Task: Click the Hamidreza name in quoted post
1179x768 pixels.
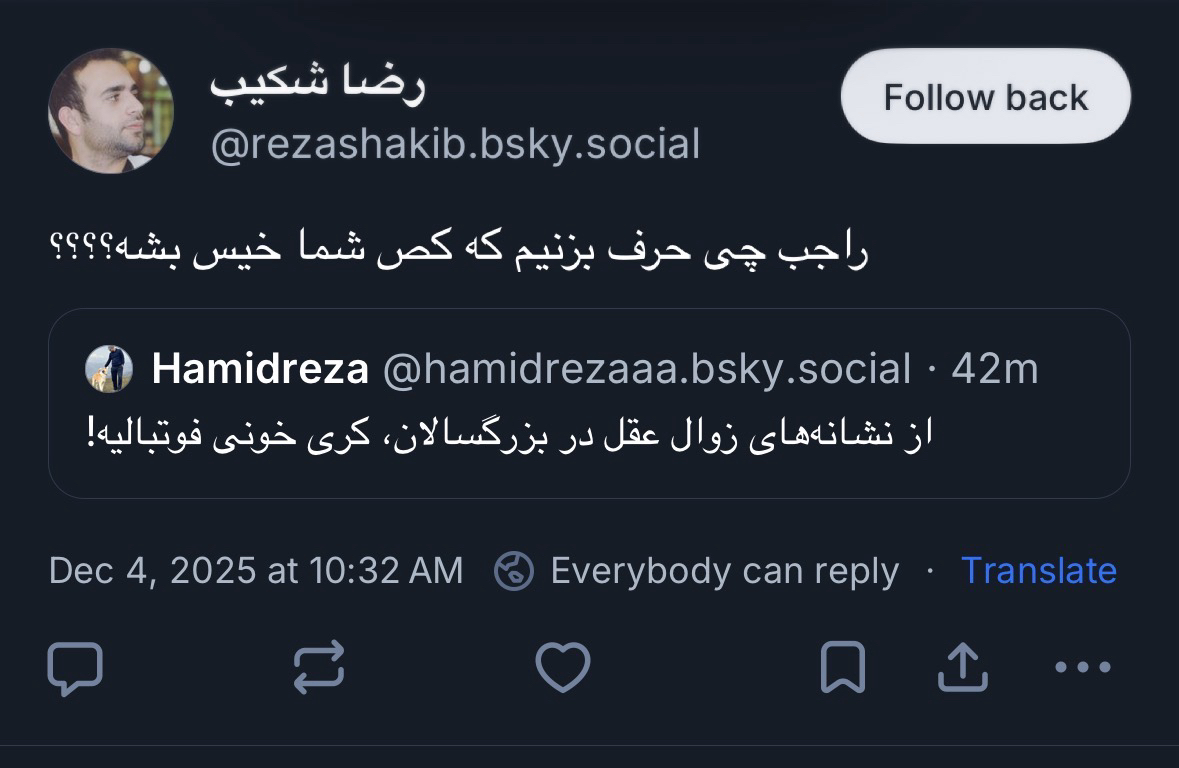Action: [260, 370]
